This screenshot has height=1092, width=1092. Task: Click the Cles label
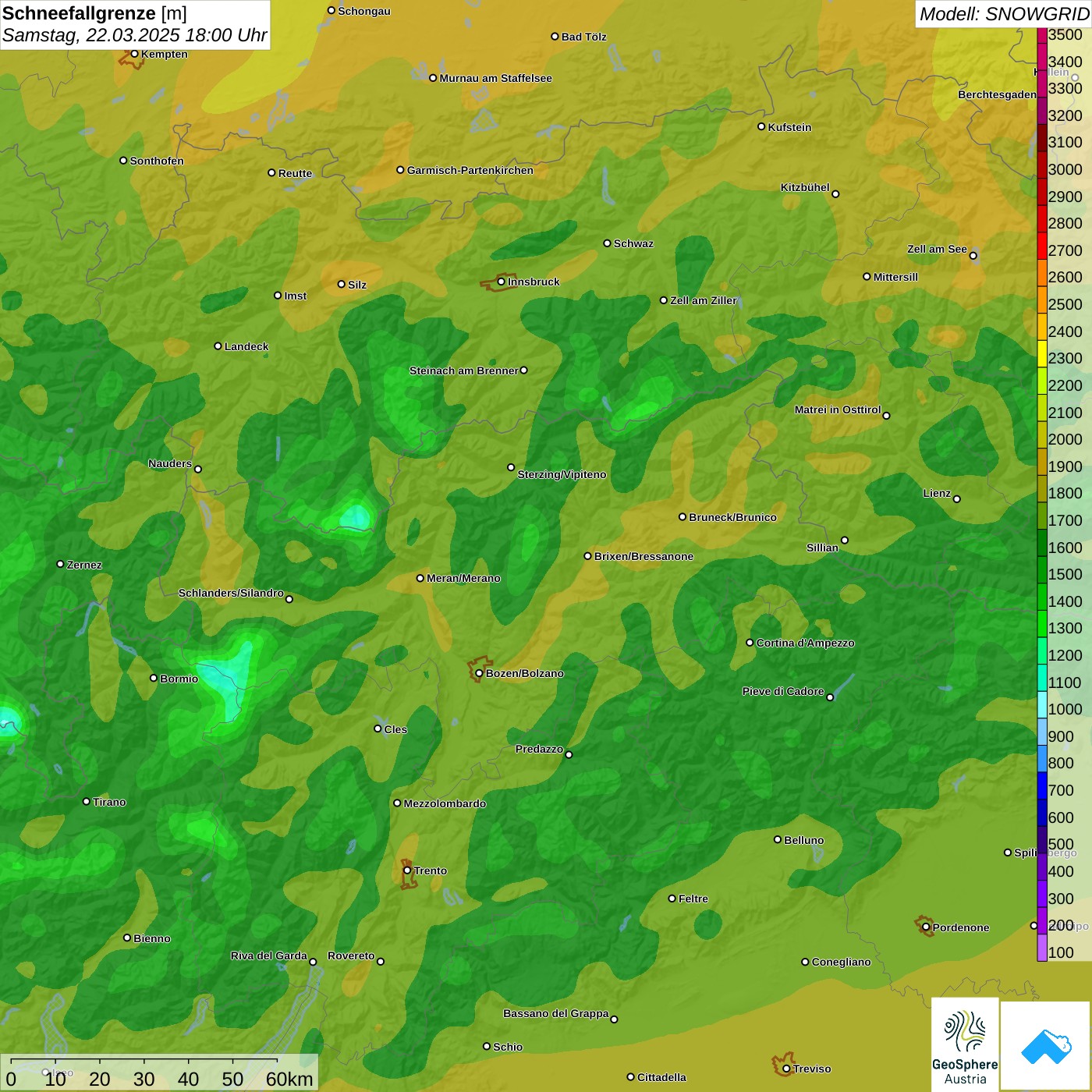395,729
